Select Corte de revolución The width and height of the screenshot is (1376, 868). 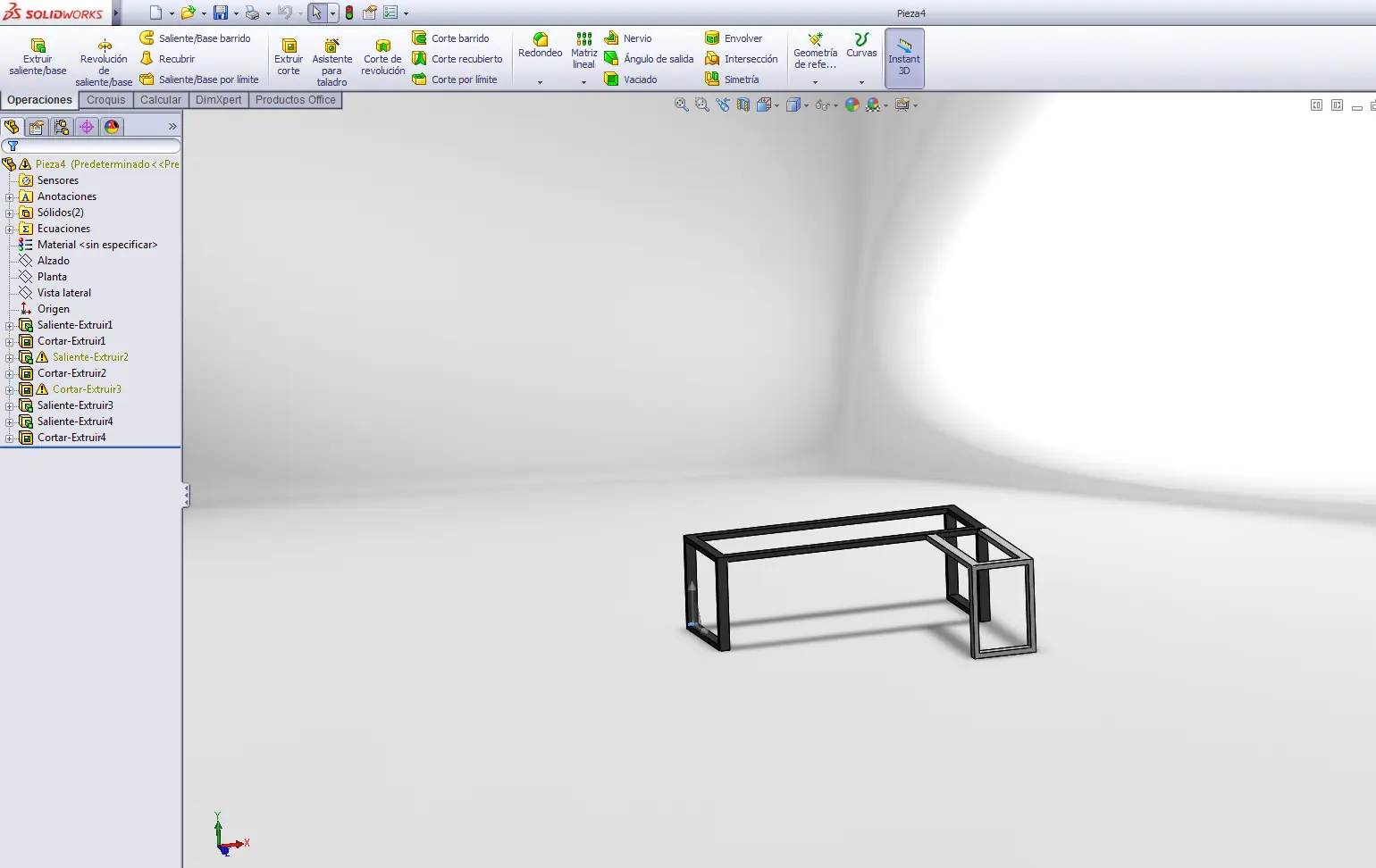(383, 57)
